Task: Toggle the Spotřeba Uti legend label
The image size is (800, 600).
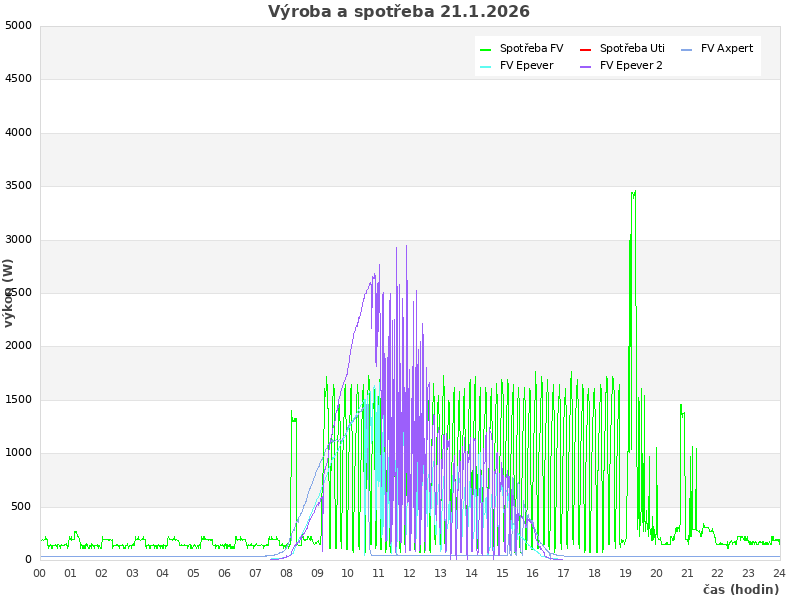Action: click(632, 49)
